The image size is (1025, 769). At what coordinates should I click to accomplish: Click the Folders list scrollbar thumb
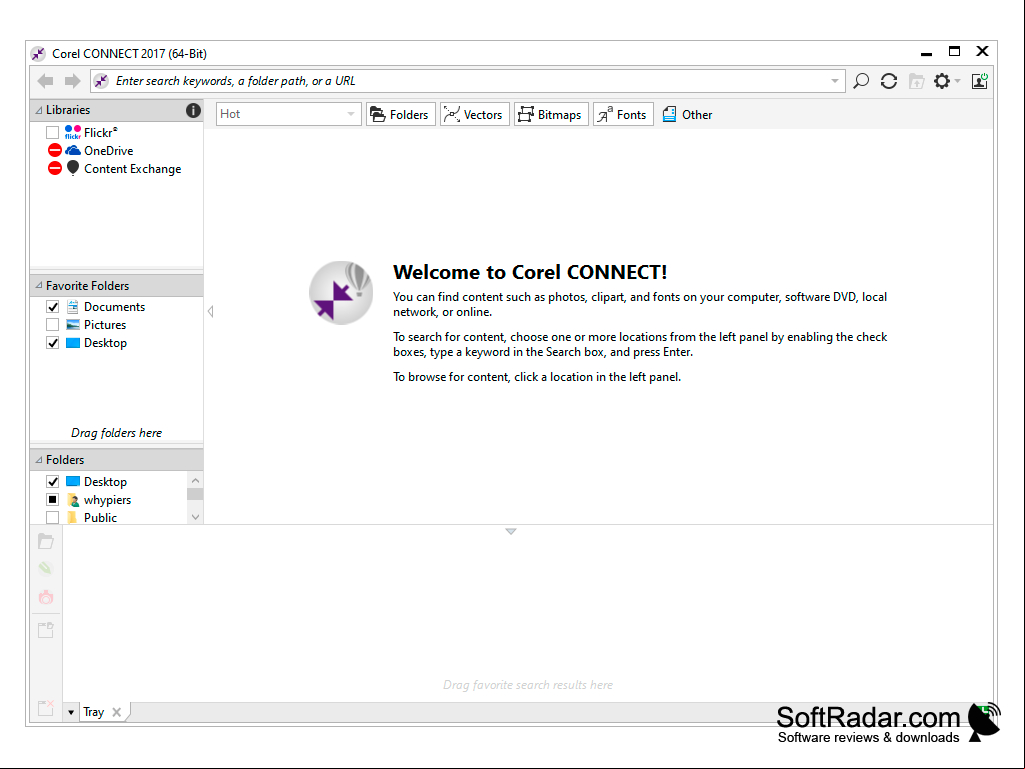coord(195,494)
